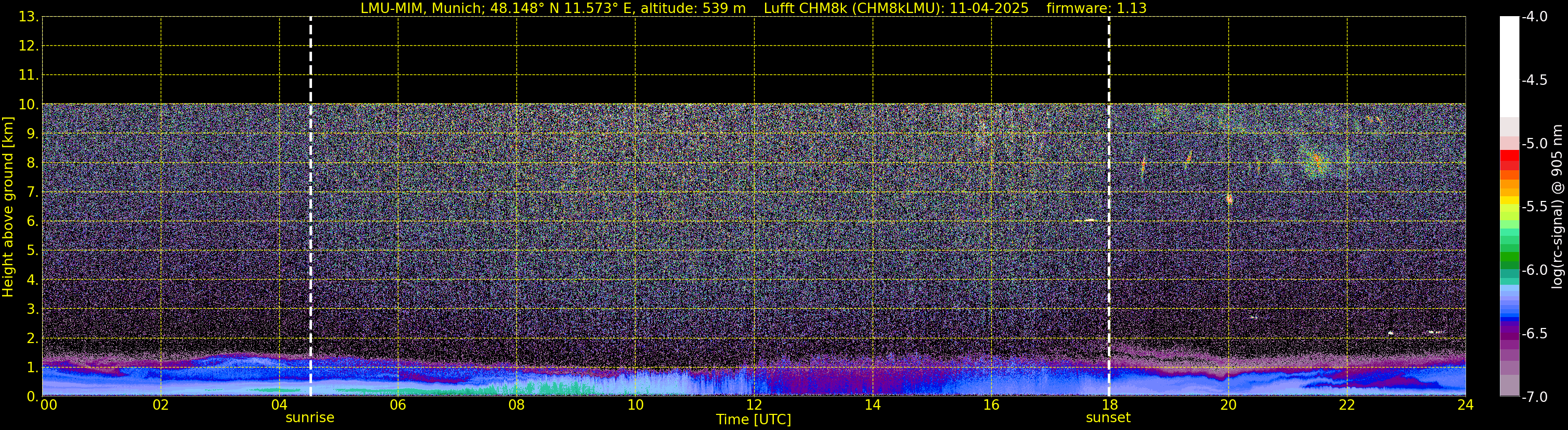Click the '-5.0' colorbar tick label
The width and height of the screenshot is (1568, 430).
pos(1534,144)
